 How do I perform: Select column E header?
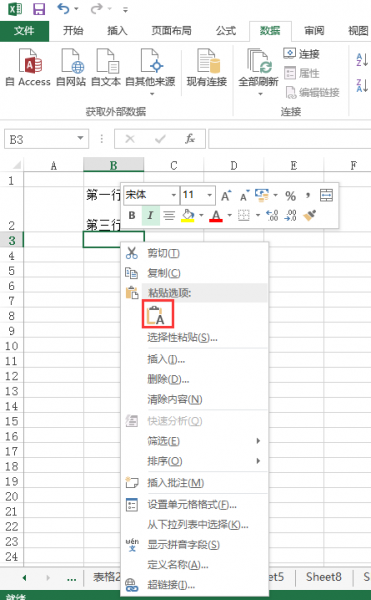pos(293,165)
